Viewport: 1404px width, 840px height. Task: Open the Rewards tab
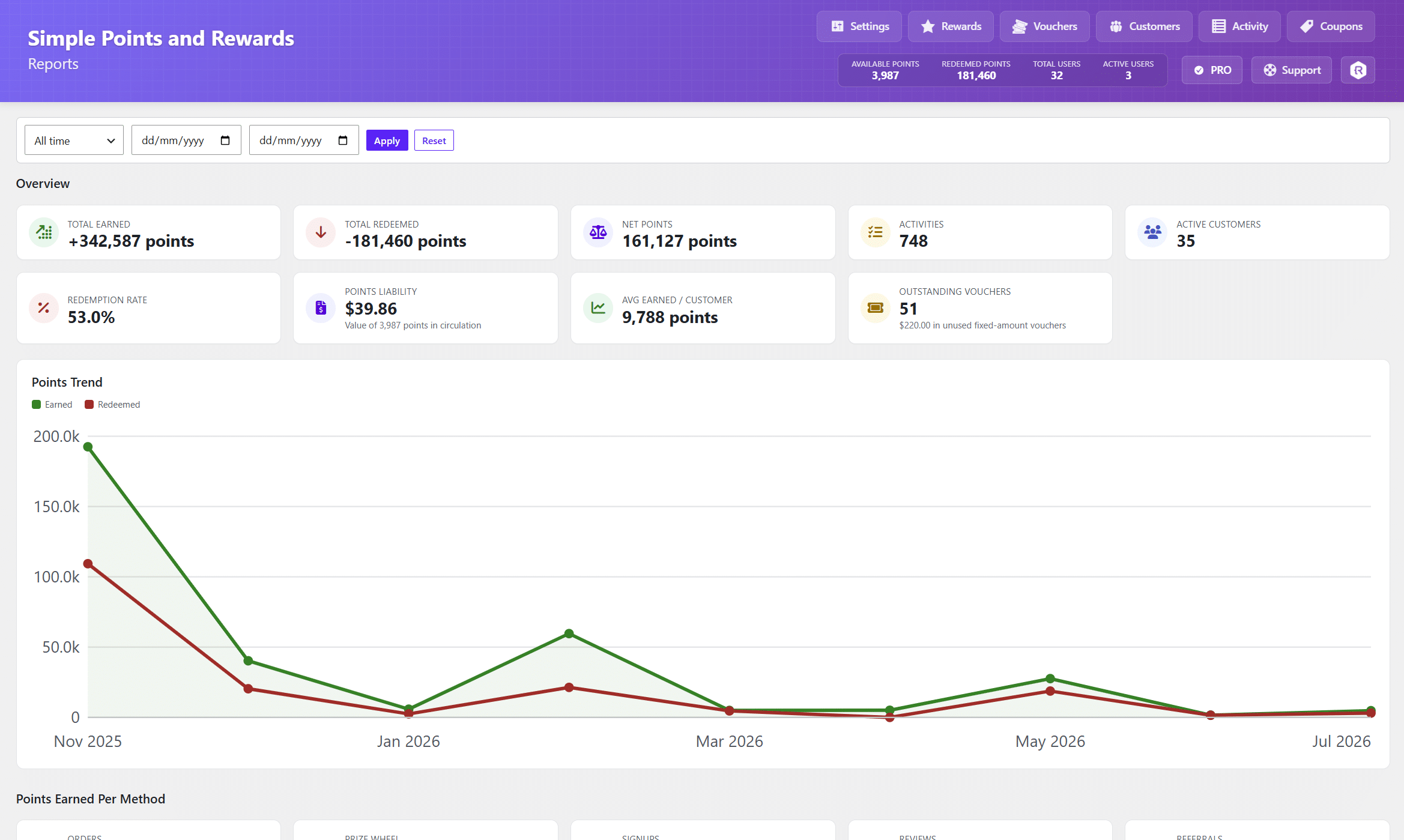pos(951,26)
